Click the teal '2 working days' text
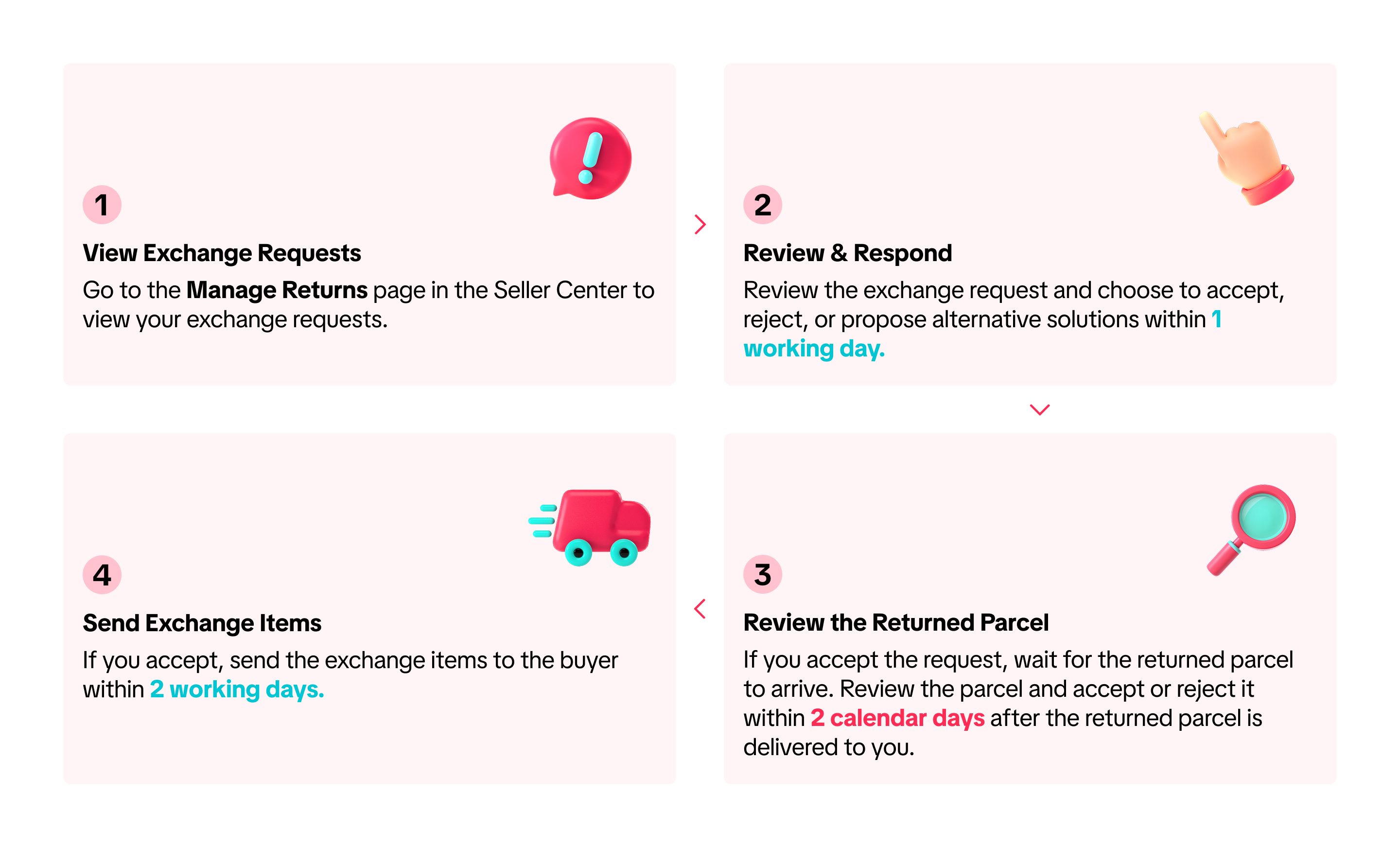Image resolution: width=1400 pixels, height=848 pixels. pyautogui.click(x=237, y=689)
